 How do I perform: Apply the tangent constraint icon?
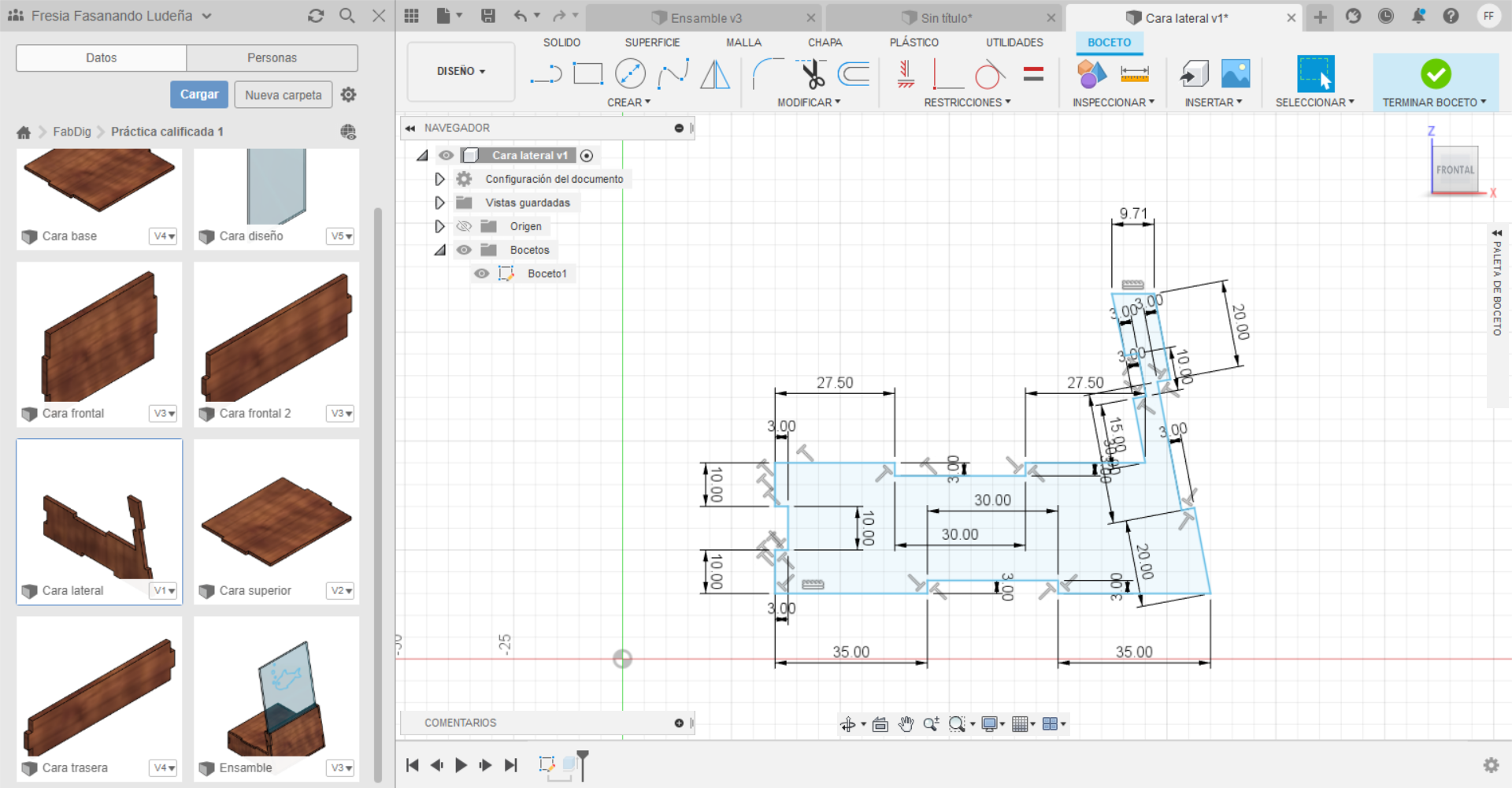[989, 74]
